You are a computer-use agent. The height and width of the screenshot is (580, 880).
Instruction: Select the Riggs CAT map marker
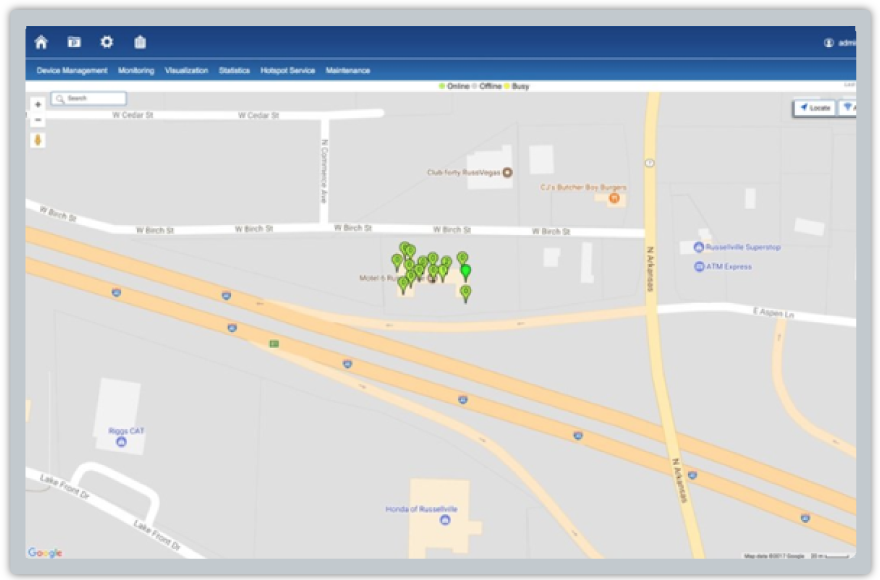(x=121, y=442)
